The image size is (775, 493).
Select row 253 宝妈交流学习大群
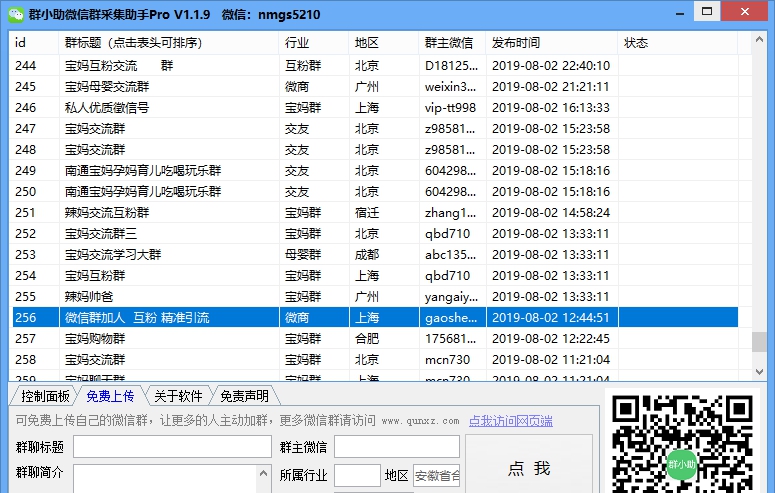pos(375,255)
